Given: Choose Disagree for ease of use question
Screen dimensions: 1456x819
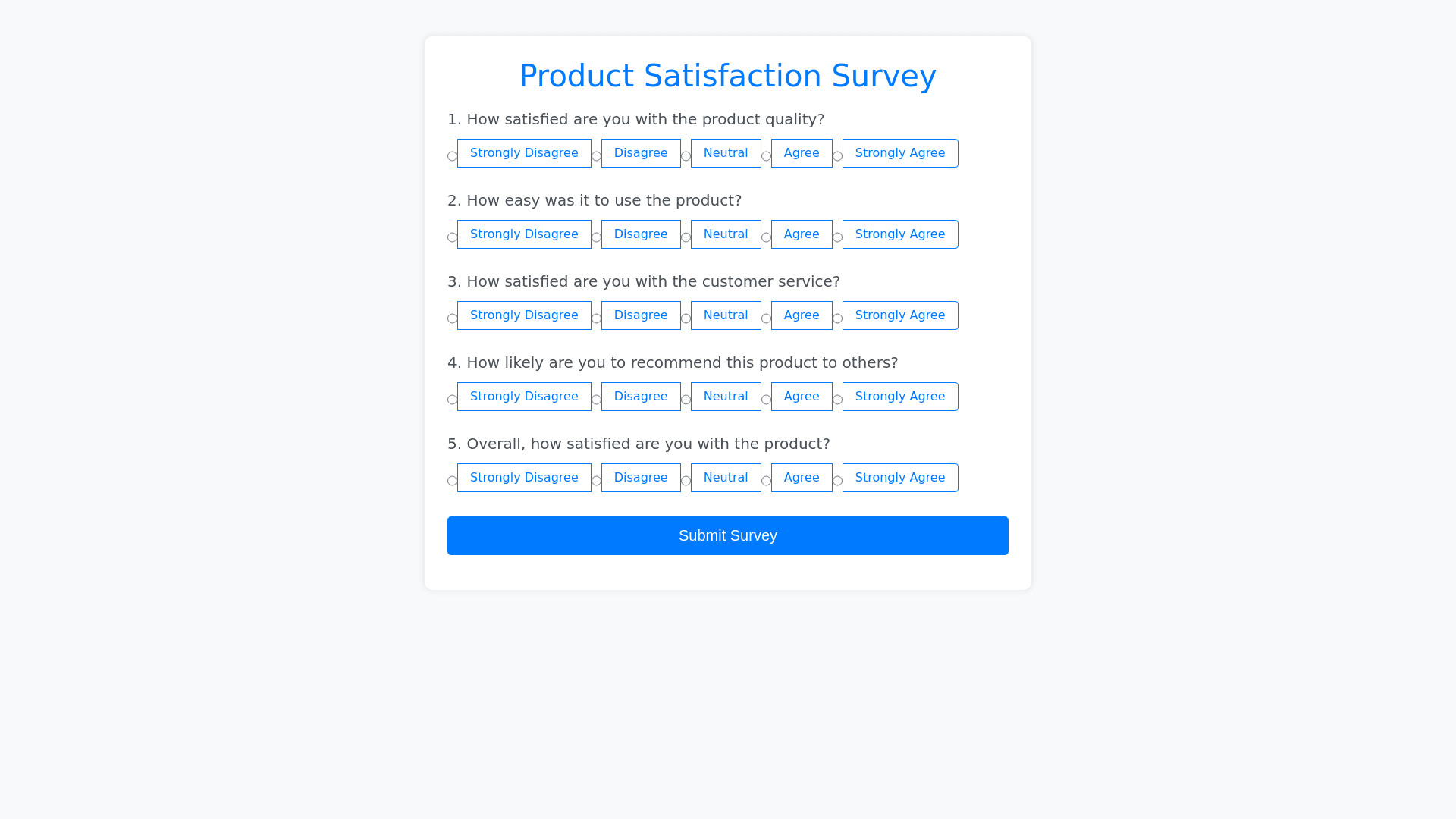Looking at the screenshot, I should coord(640,234).
